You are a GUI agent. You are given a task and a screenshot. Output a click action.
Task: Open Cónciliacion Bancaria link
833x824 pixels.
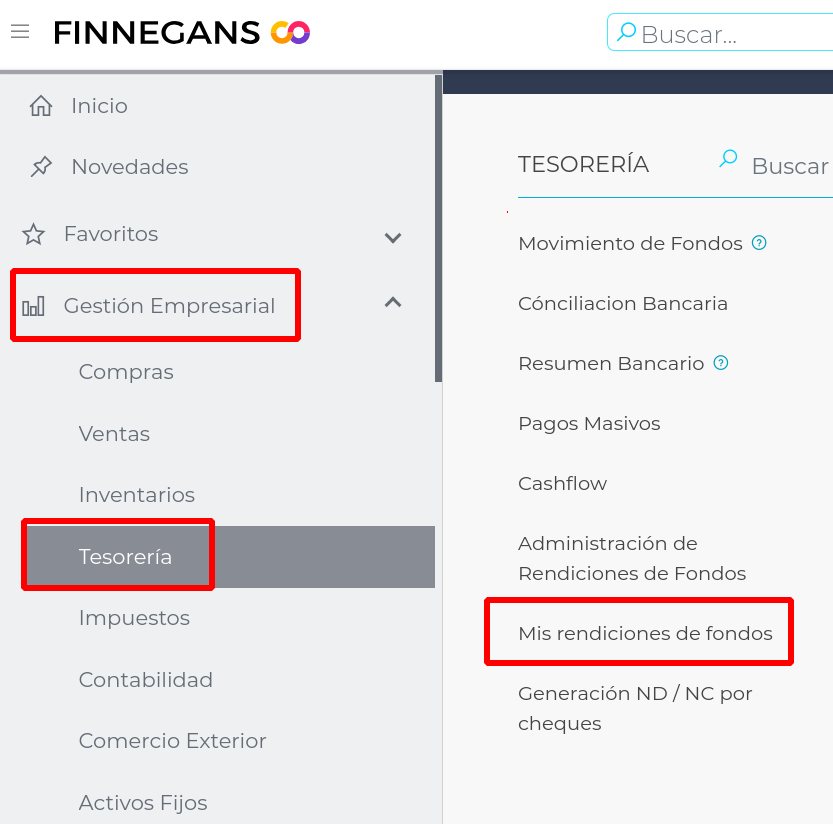point(622,303)
